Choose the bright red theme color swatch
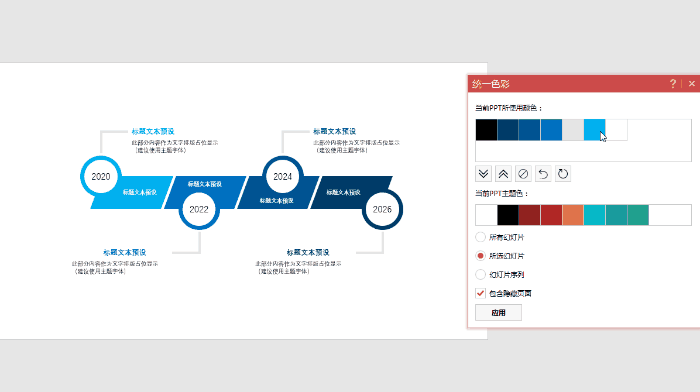 [551, 215]
